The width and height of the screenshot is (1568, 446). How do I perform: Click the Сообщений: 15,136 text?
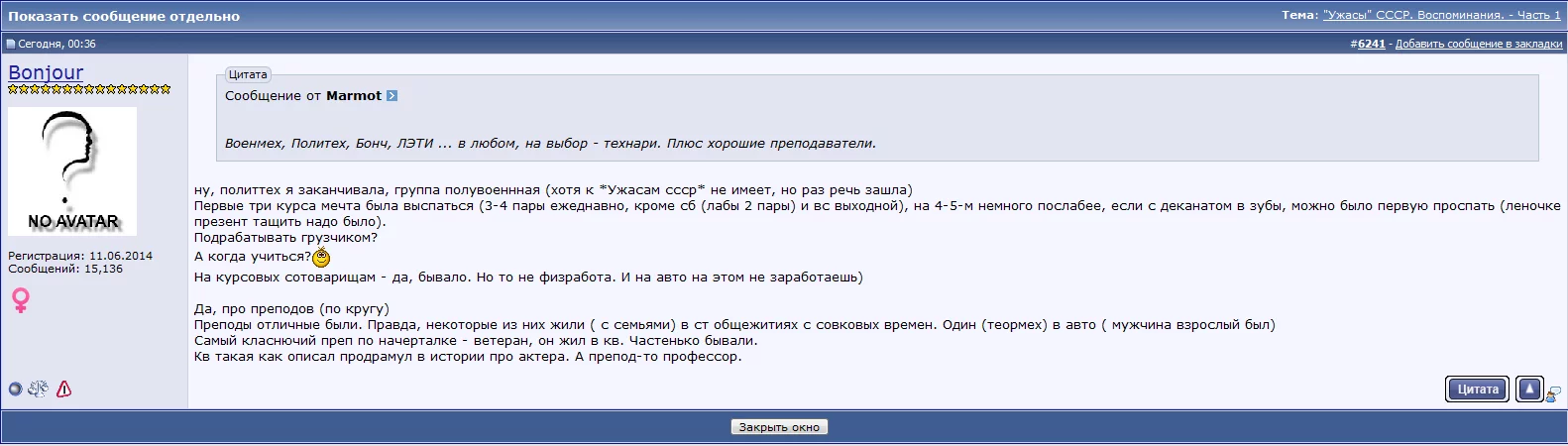click(65, 269)
